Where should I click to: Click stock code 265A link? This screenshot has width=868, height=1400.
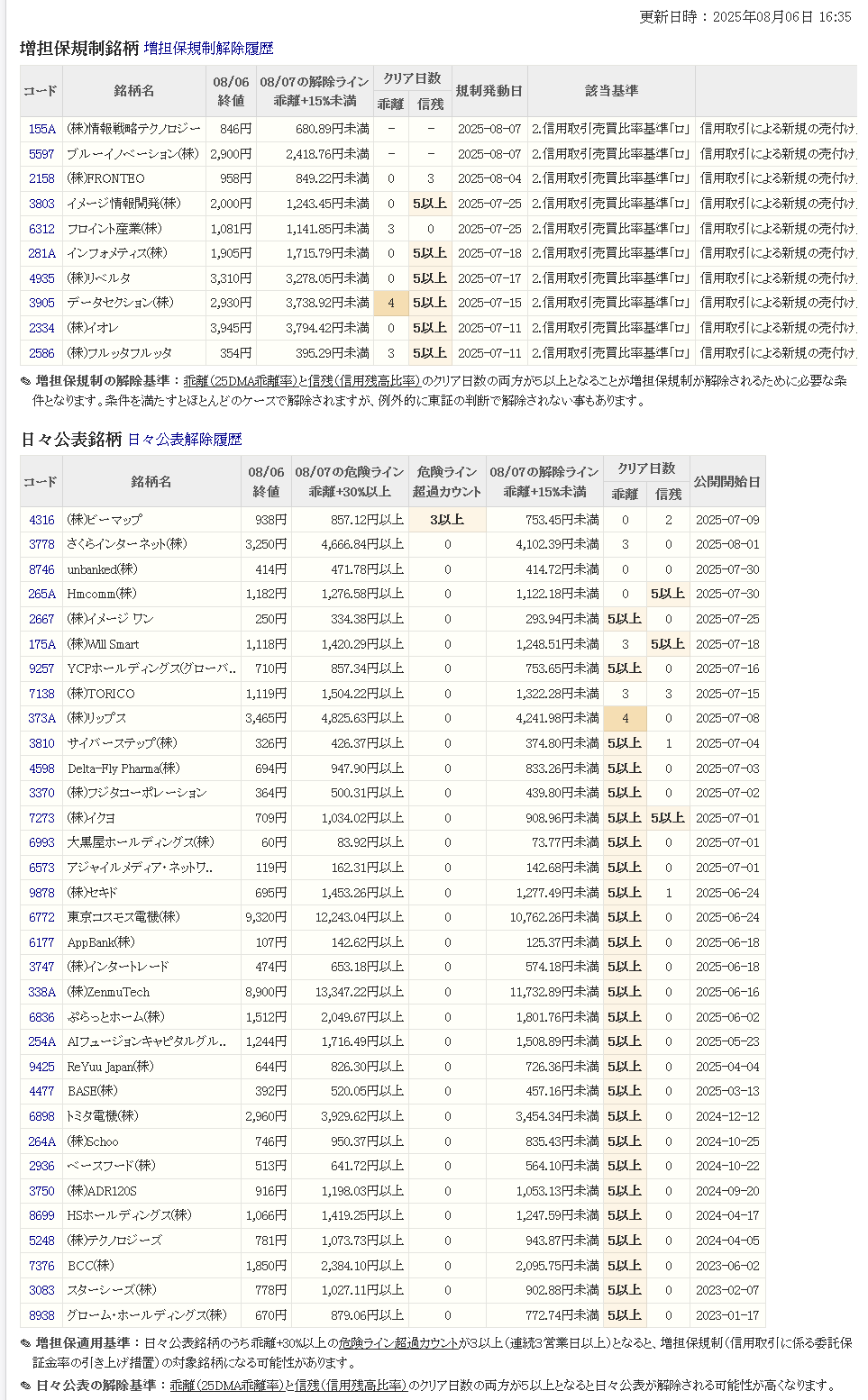click(41, 594)
